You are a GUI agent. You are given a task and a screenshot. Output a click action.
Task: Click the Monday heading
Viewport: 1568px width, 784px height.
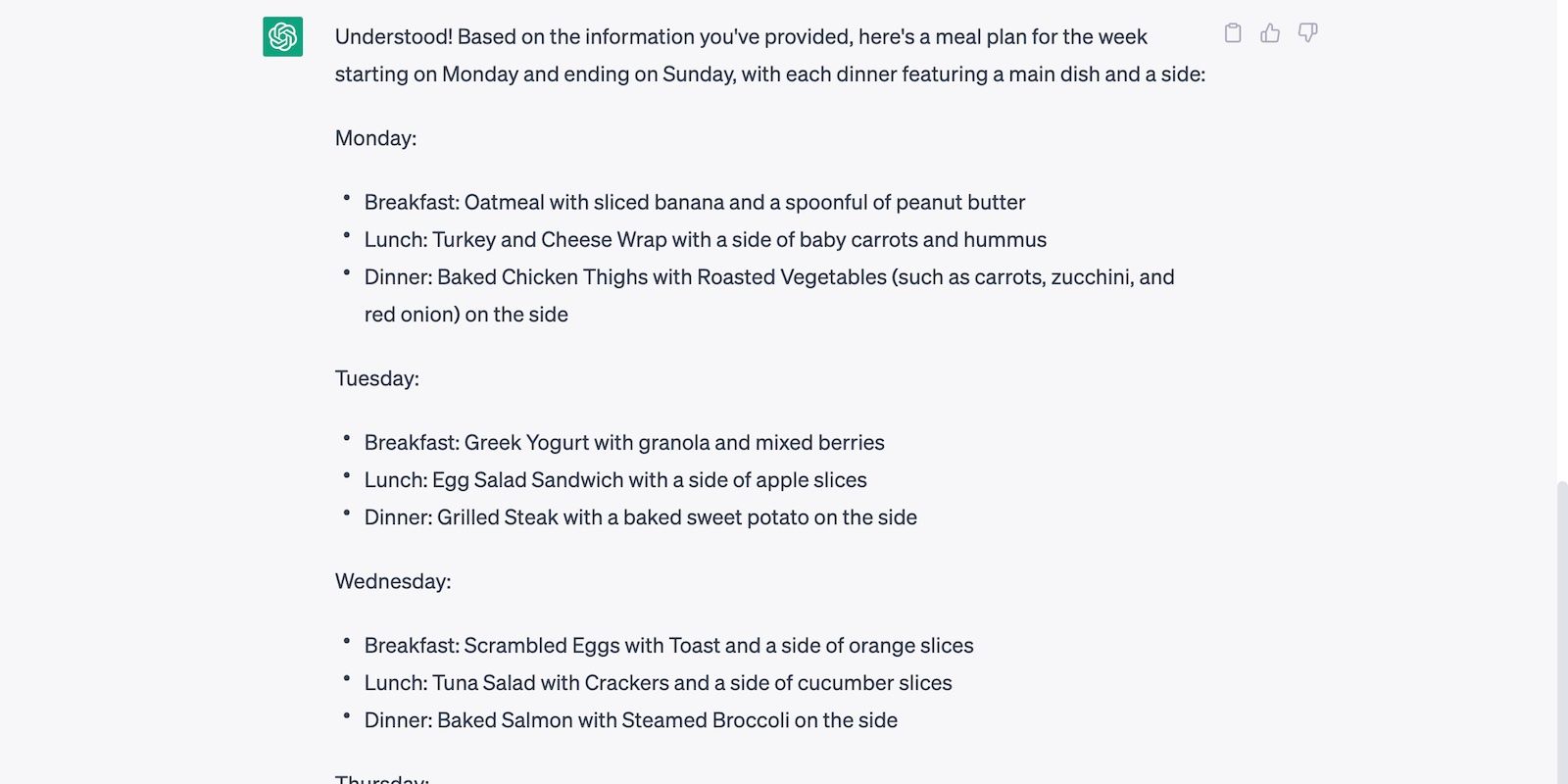coord(375,138)
